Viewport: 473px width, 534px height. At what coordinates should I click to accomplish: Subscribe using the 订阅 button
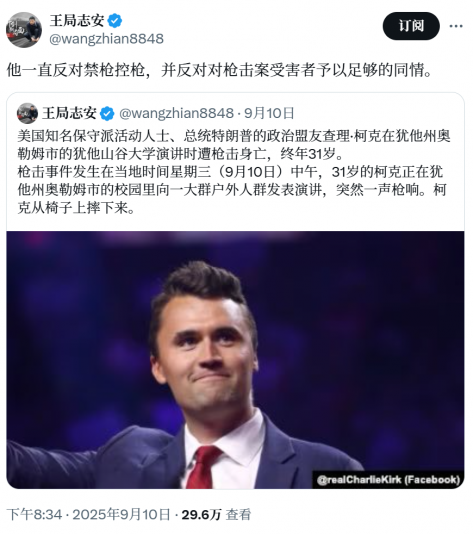click(x=411, y=26)
